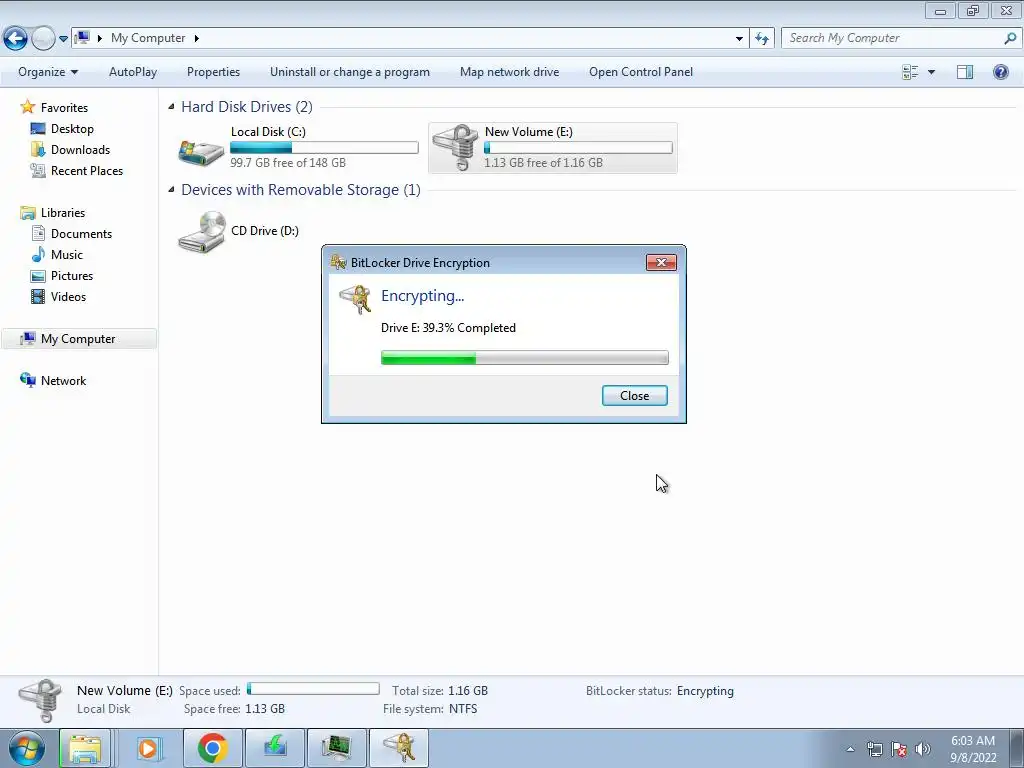
Task: Launch Windows Media Player from taskbar
Action: click(148, 748)
